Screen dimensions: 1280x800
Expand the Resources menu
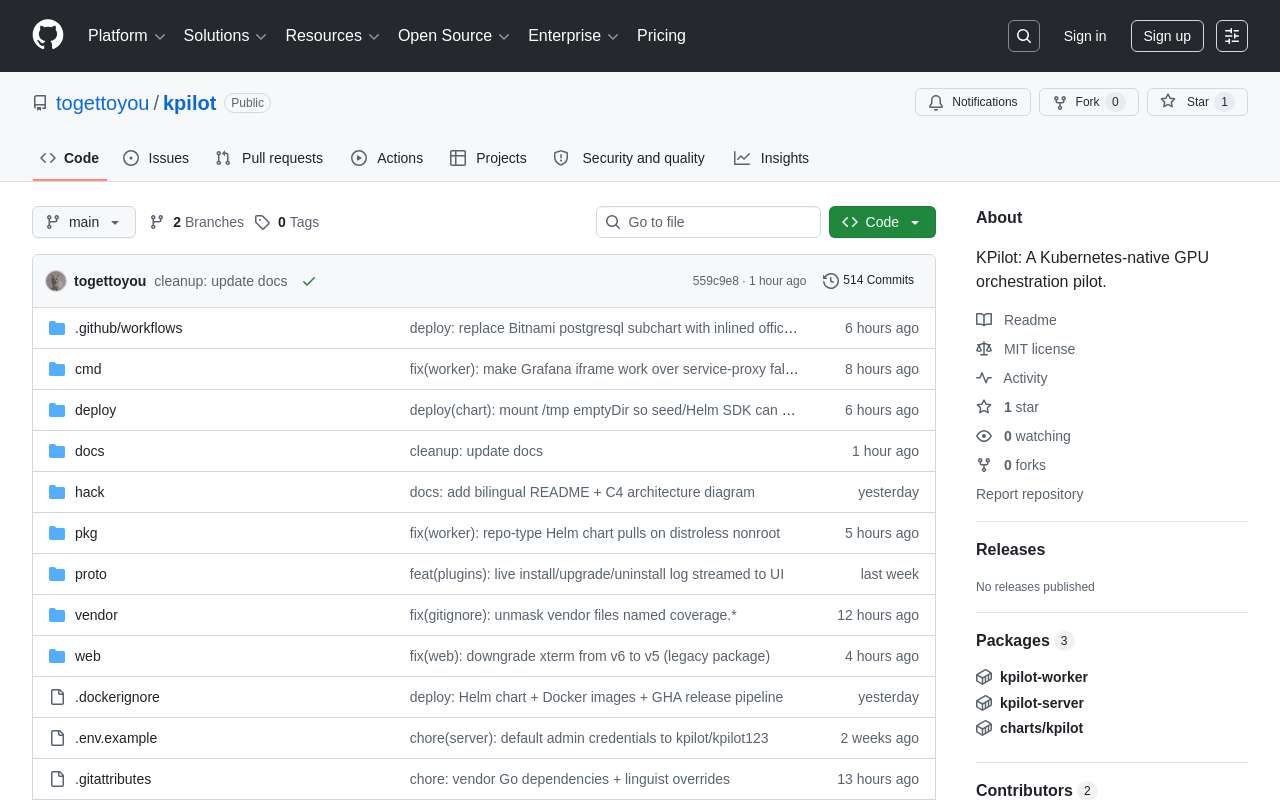coord(333,36)
